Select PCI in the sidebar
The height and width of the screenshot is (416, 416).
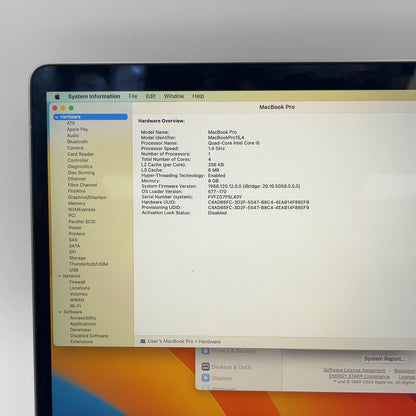[72, 216]
